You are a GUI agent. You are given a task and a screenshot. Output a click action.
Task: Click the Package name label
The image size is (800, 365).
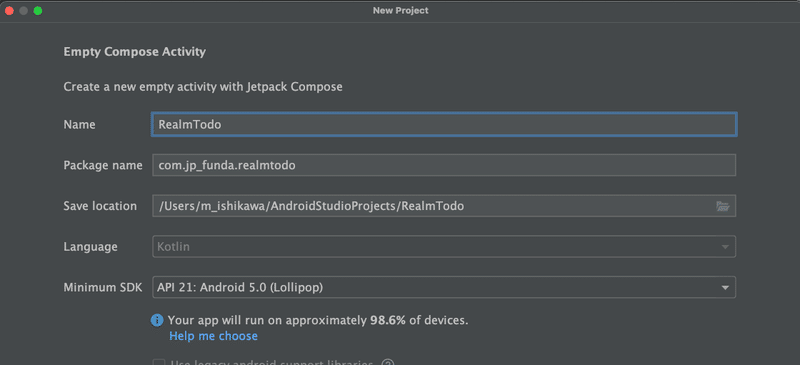tap(103, 165)
